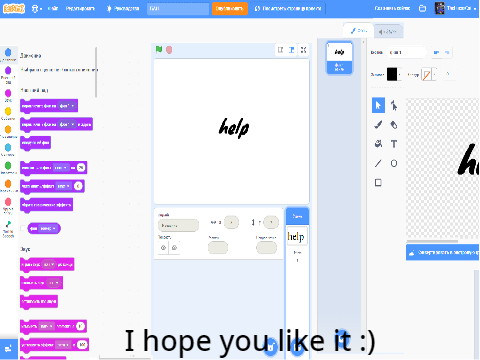
Task: Select the light-blue Sensing blocks category
Action: tap(8, 149)
